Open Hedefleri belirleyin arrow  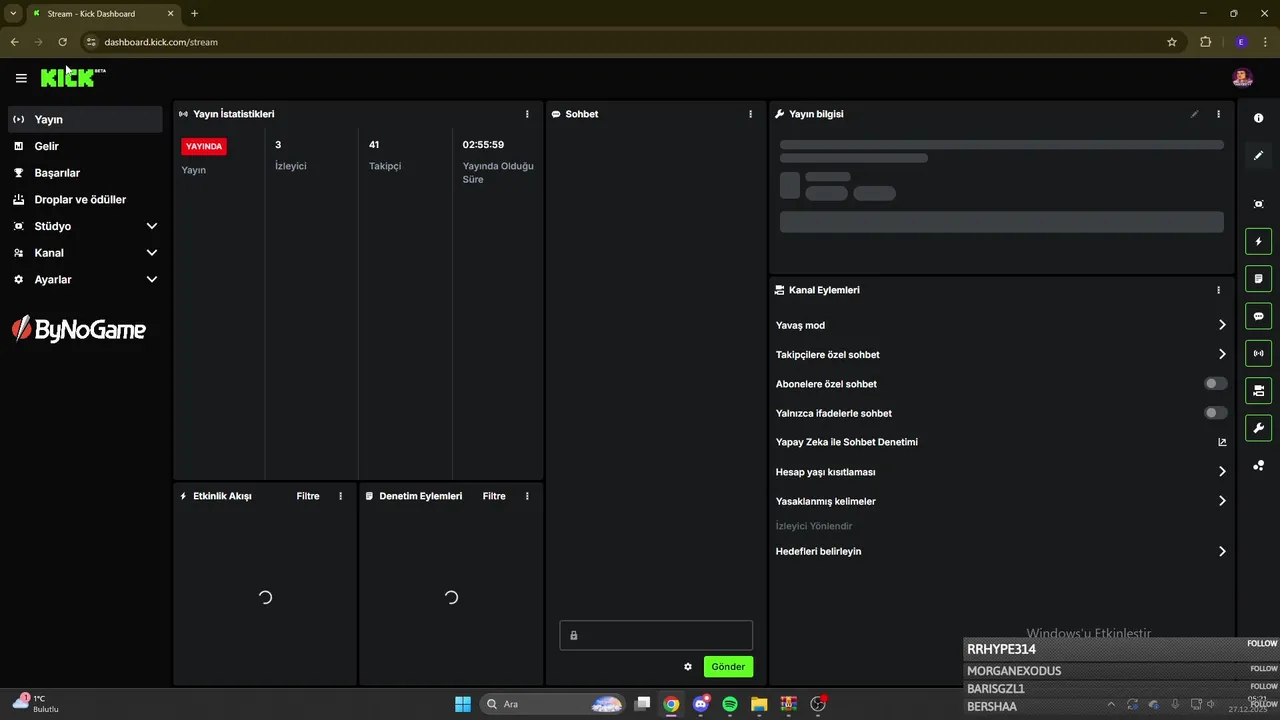[x=1222, y=551]
